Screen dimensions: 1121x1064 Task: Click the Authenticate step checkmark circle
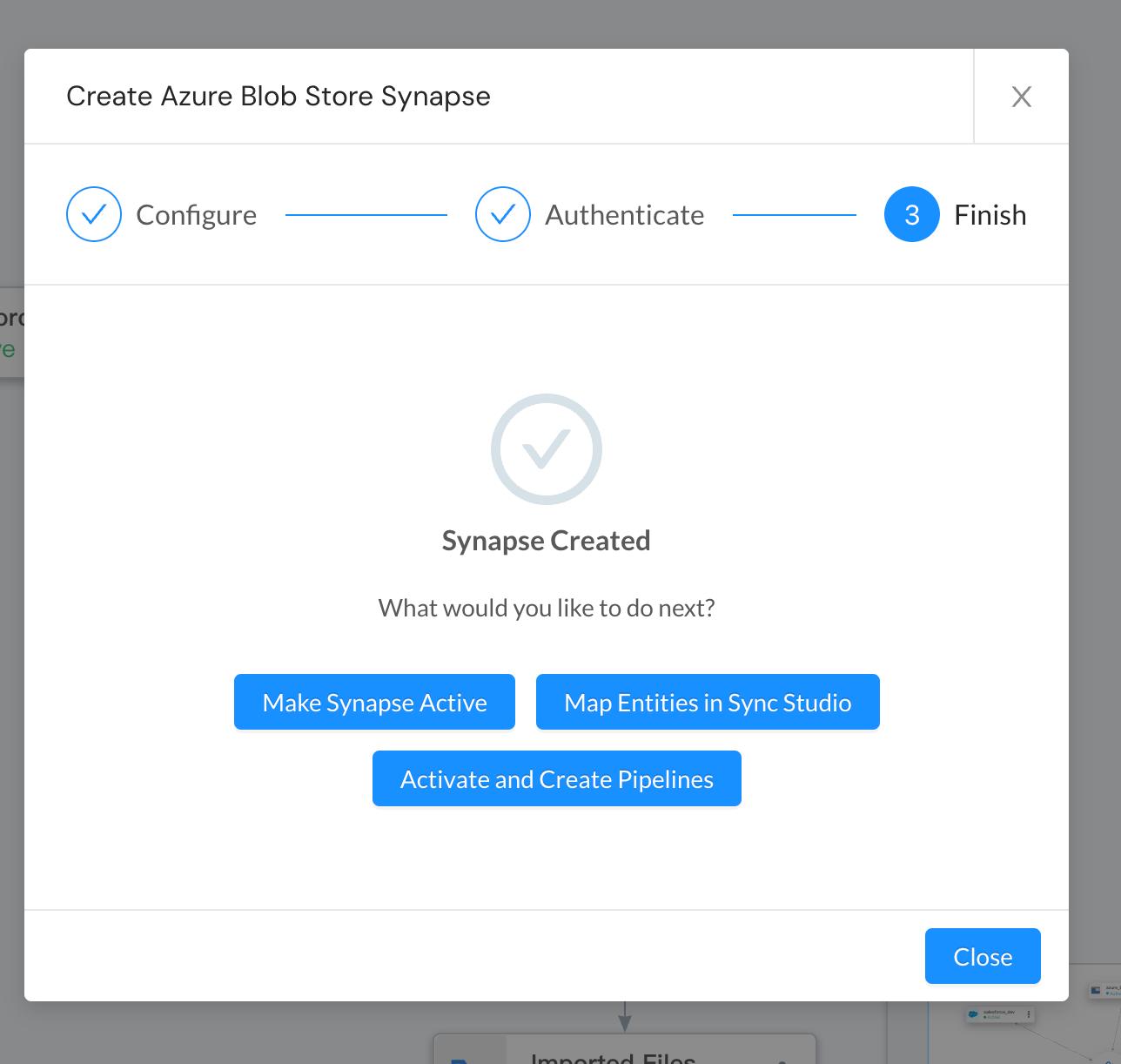click(503, 214)
